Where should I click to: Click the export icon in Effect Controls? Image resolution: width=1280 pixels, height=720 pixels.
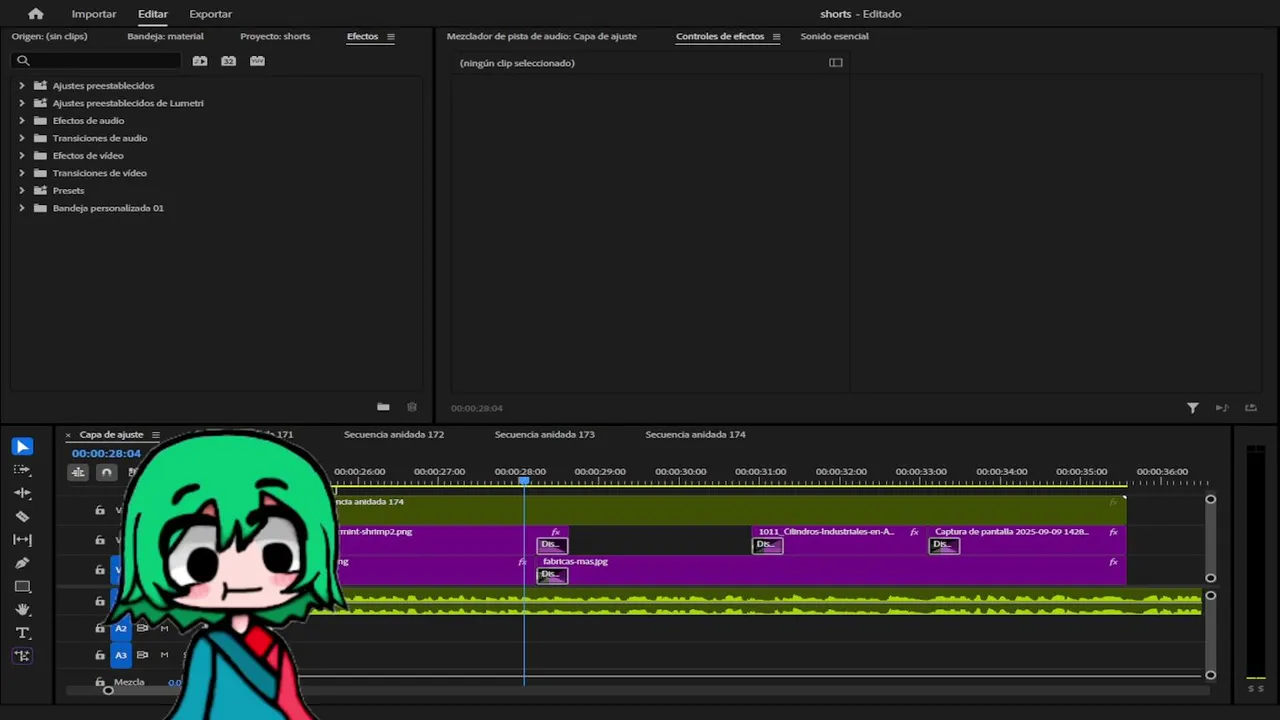[x=1250, y=408]
